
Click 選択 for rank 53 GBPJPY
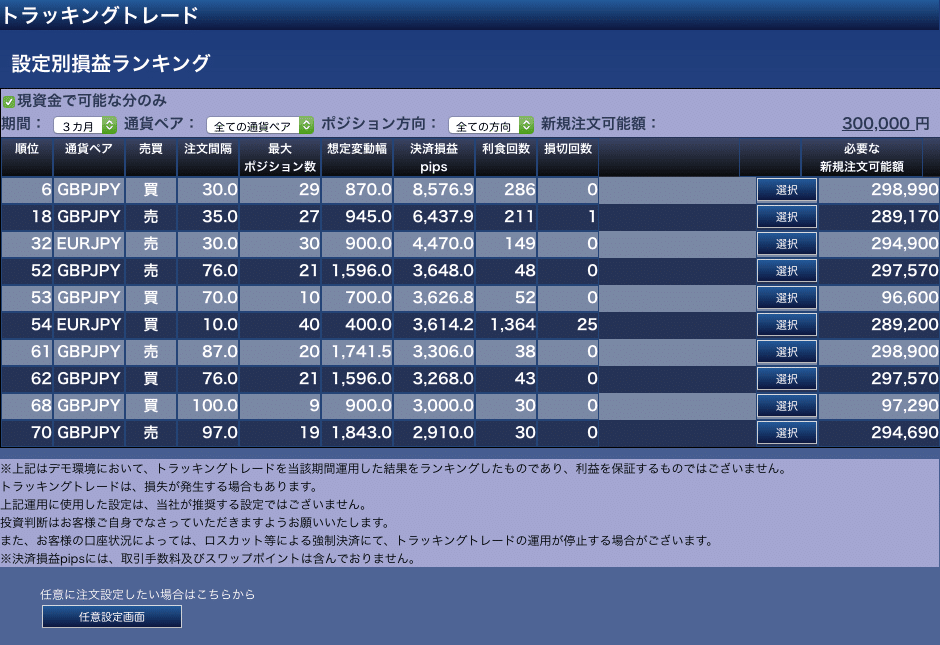(787, 298)
